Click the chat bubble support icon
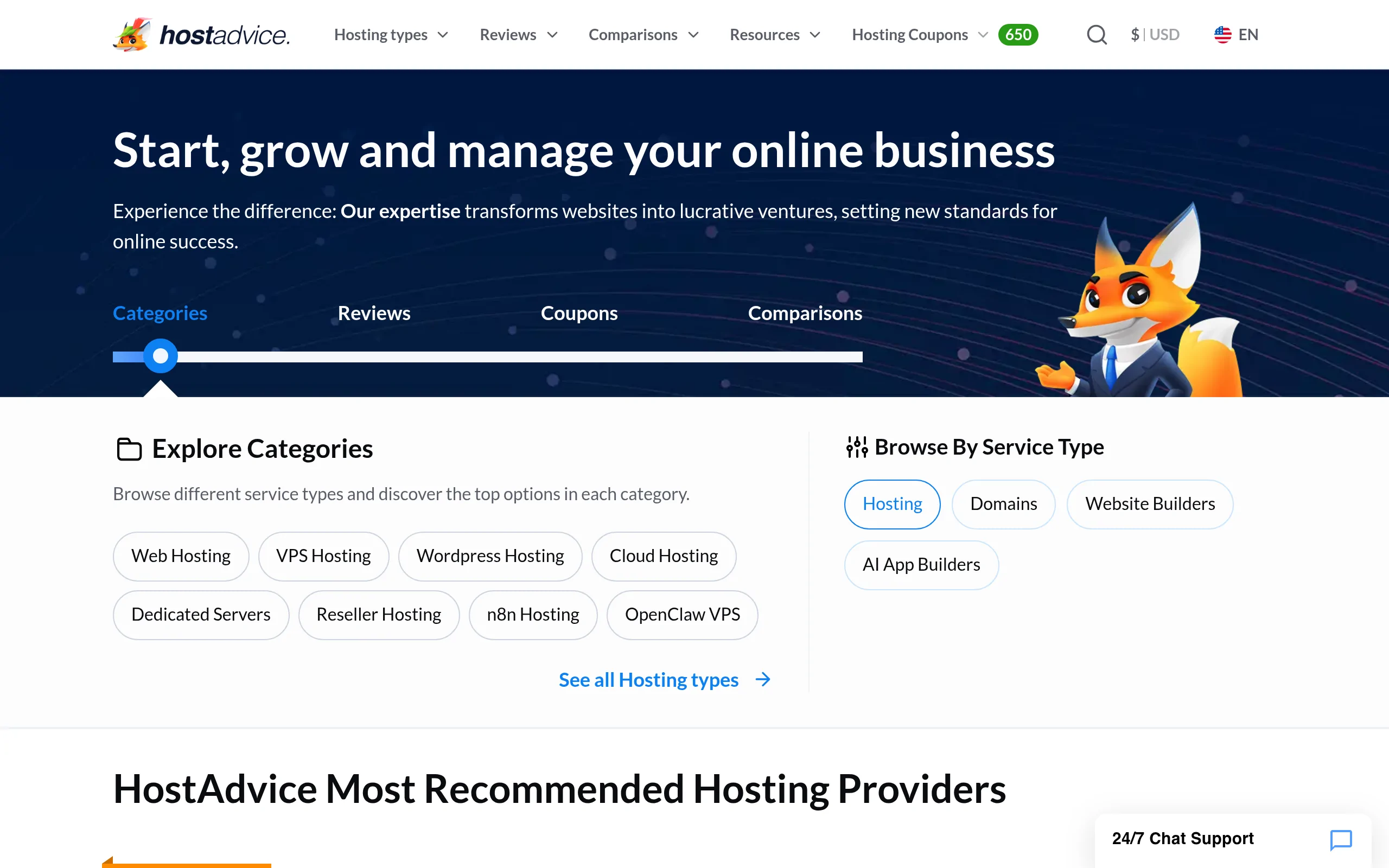 coord(1341,839)
